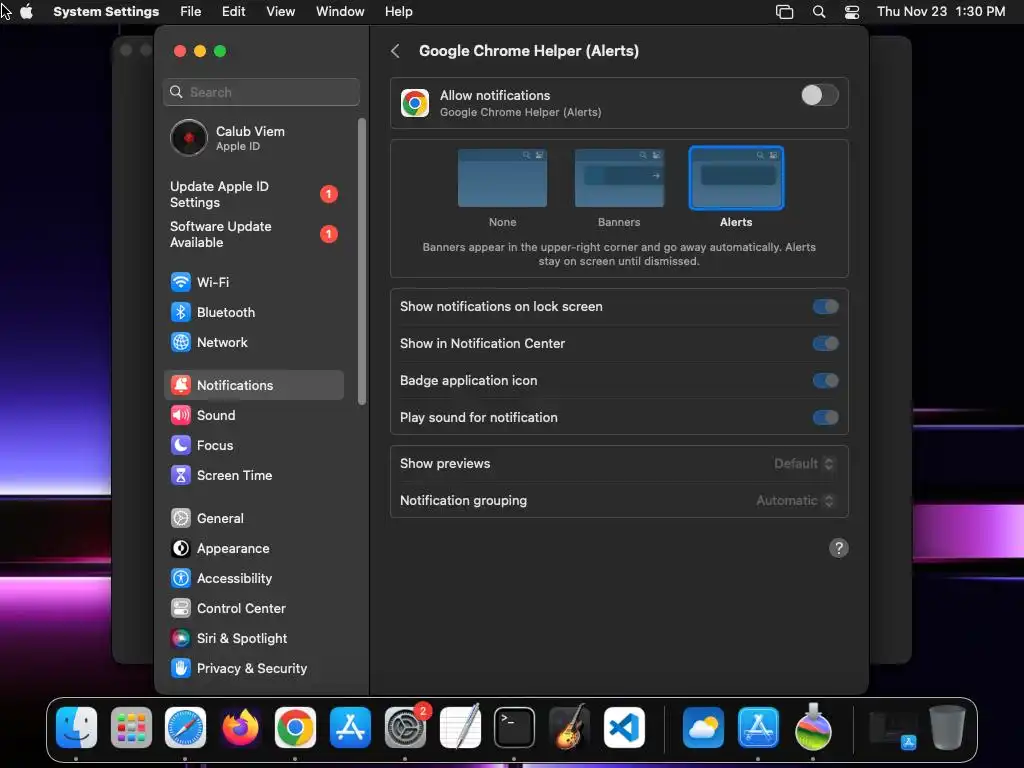Open TextEdit from the Dock
The image size is (1024, 768).
pyautogui.click(x=460, y=726)
